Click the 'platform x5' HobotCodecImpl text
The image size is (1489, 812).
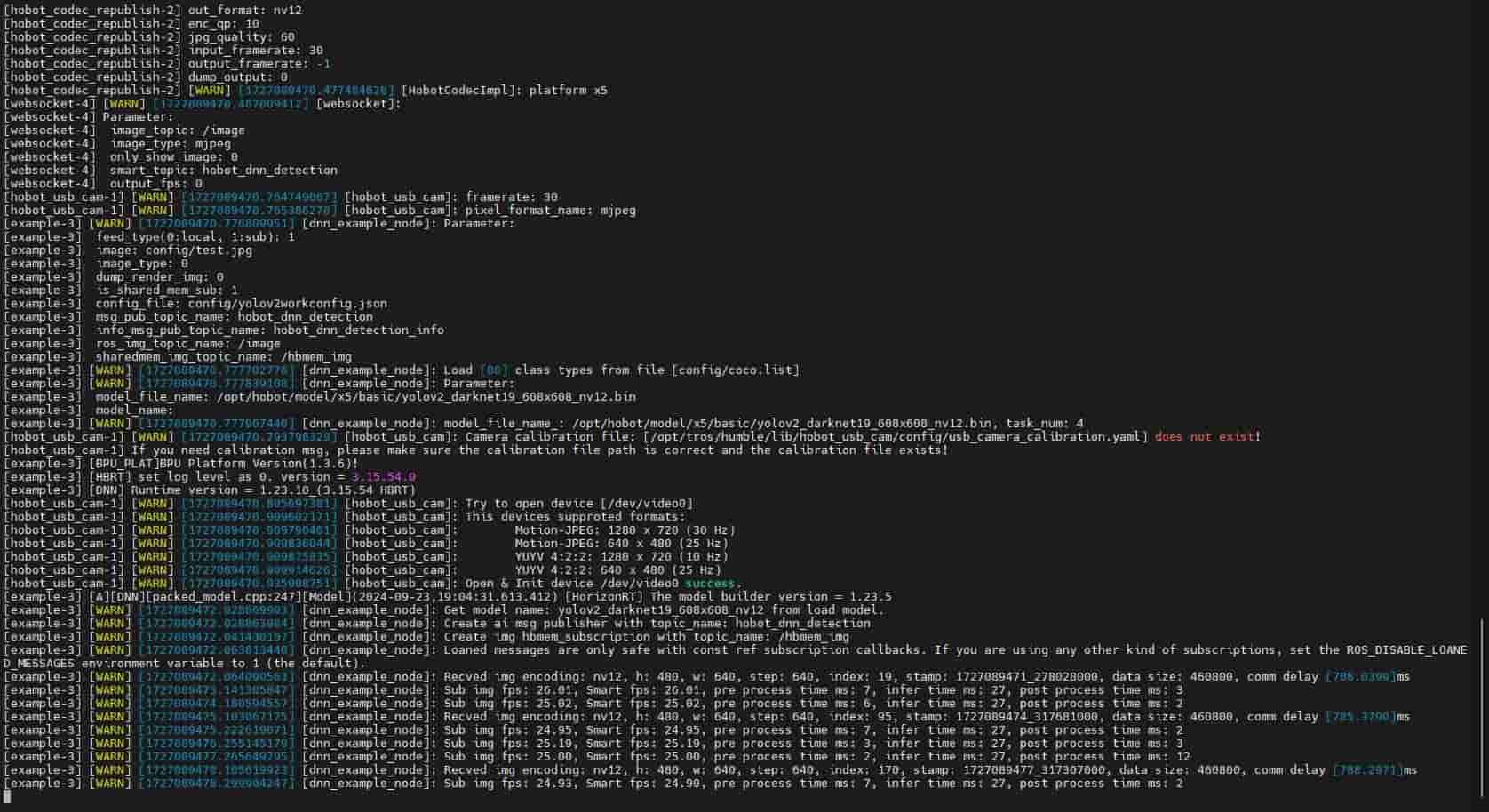click(568, 90)
